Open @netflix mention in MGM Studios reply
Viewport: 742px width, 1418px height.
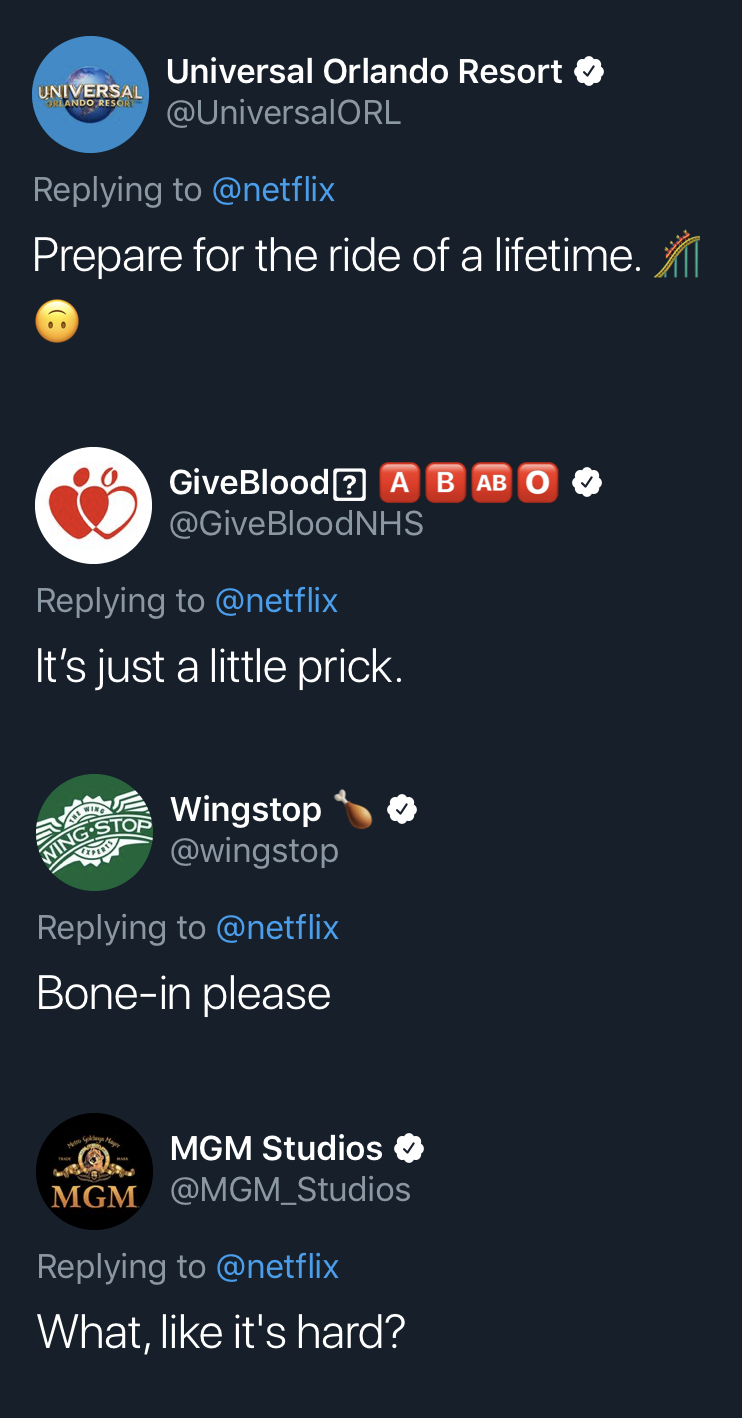click(277, 1266)
